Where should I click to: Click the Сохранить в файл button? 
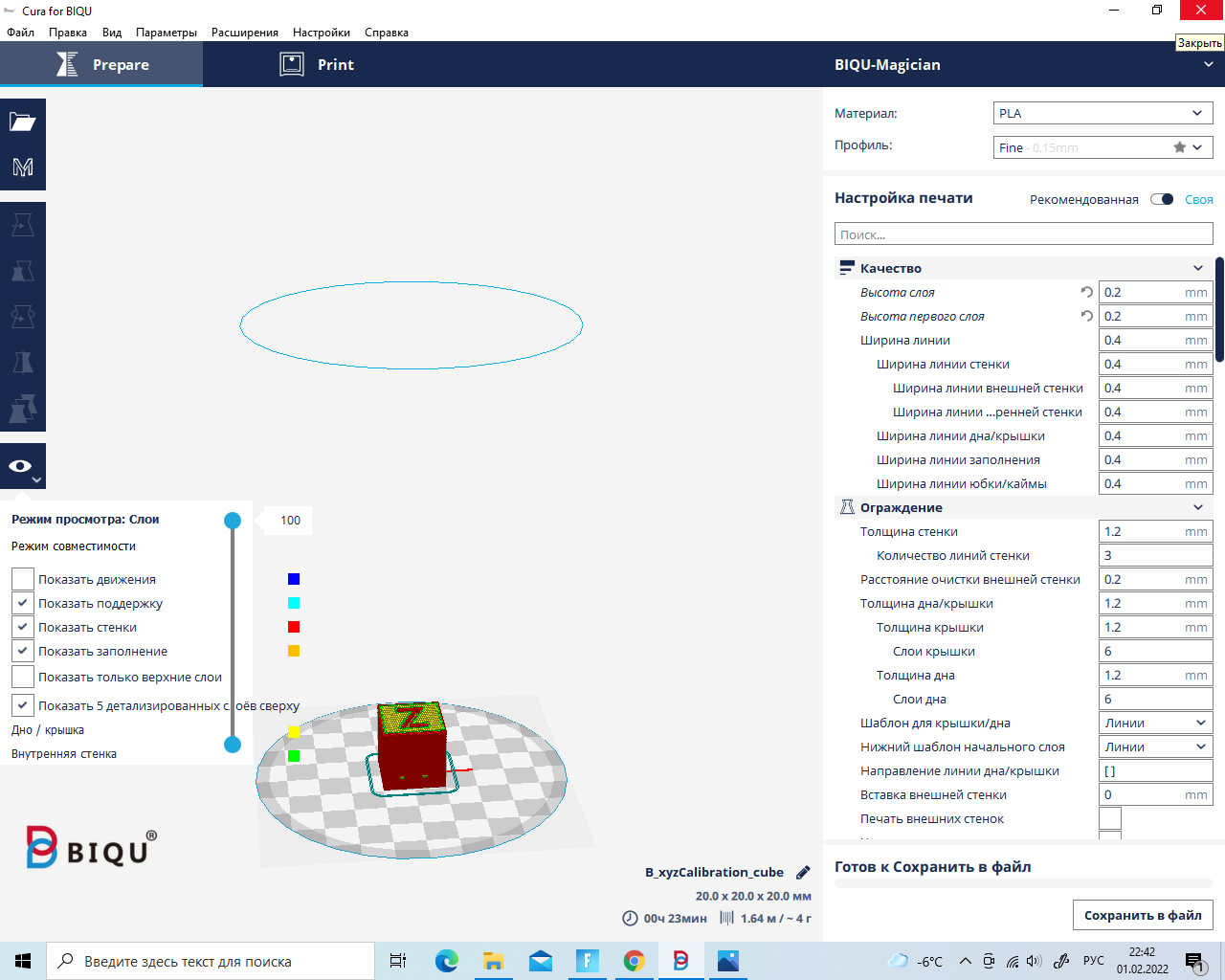pyautogui.click(x=1143, y=915)
